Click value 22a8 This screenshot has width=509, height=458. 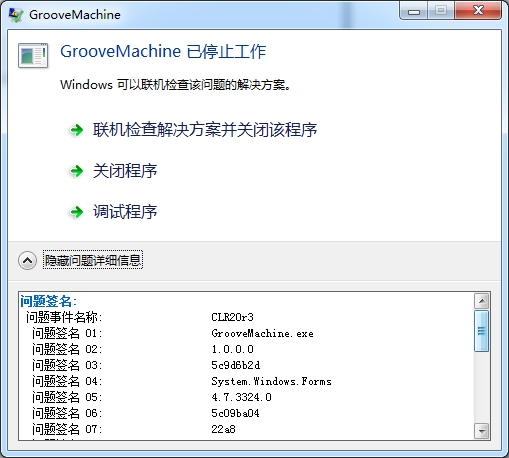[x=223, y=429]
